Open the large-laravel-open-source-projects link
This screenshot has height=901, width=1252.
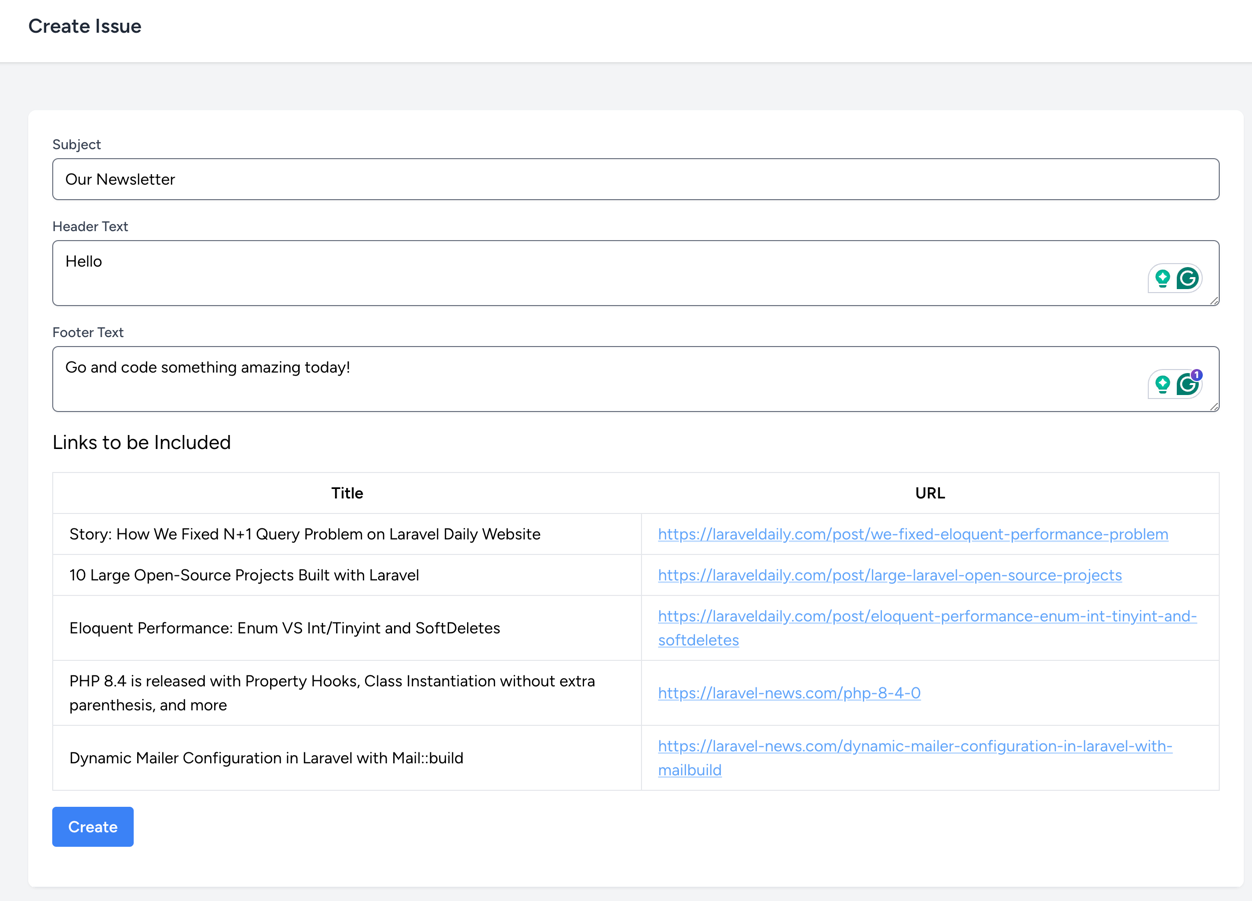[890, 575]
